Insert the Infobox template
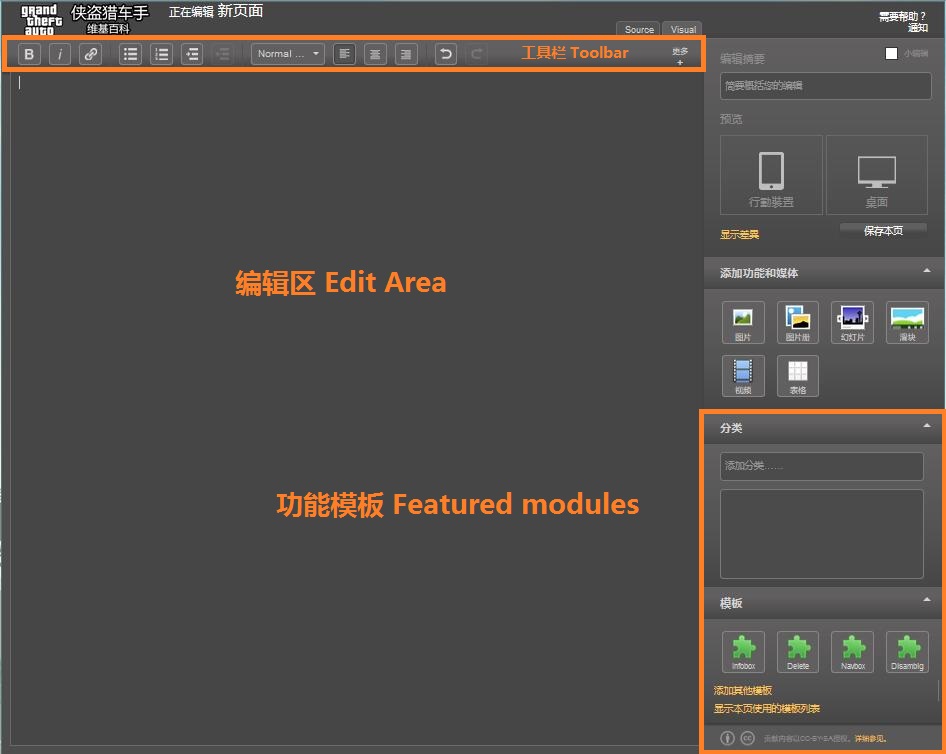 [743, 652]
